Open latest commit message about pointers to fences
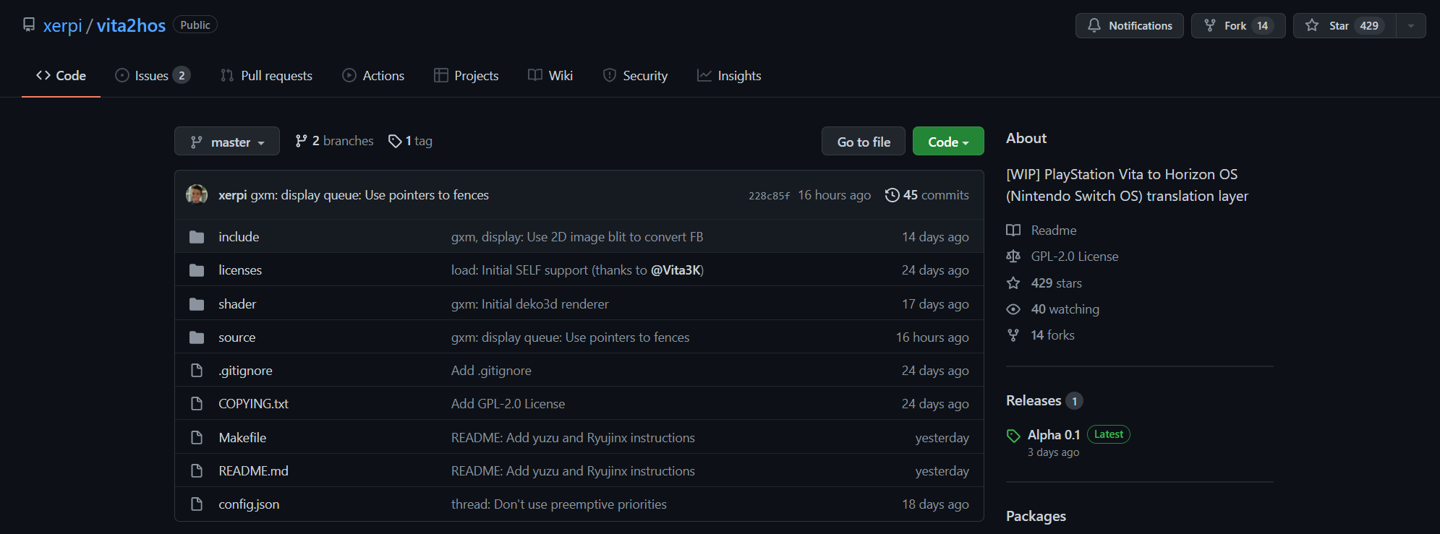 pyautogui.click(x=370, y=195)
